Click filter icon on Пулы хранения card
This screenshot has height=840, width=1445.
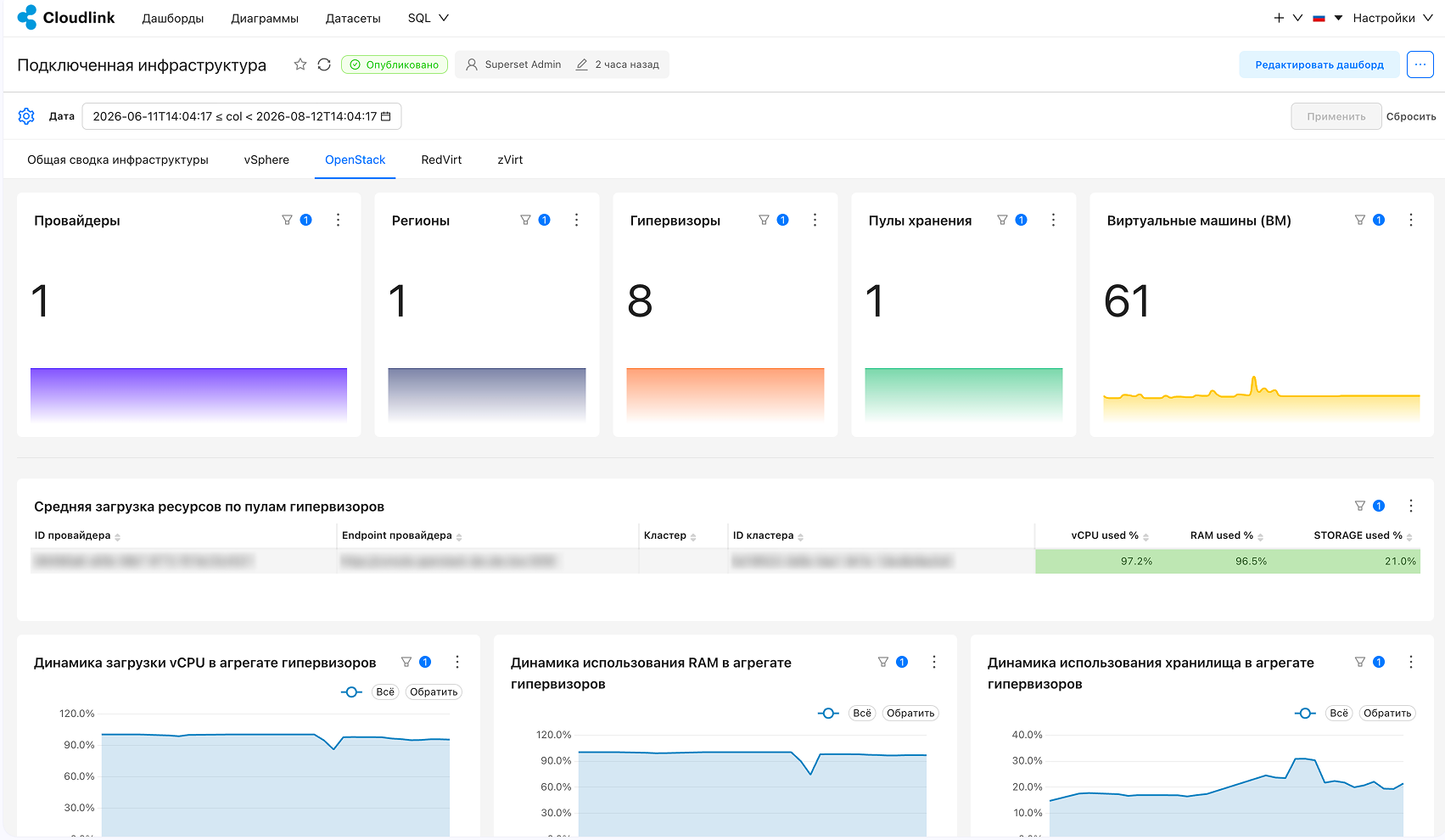[1002, 220]
